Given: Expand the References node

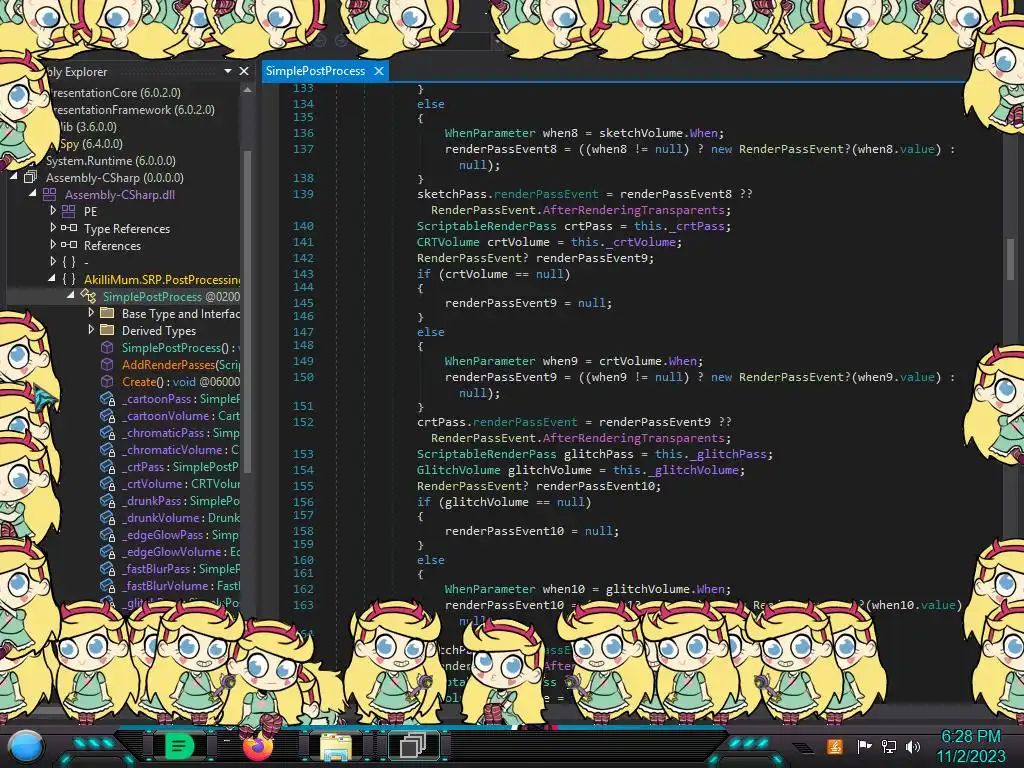Looking at the screenshot, I should pos(53,245).
